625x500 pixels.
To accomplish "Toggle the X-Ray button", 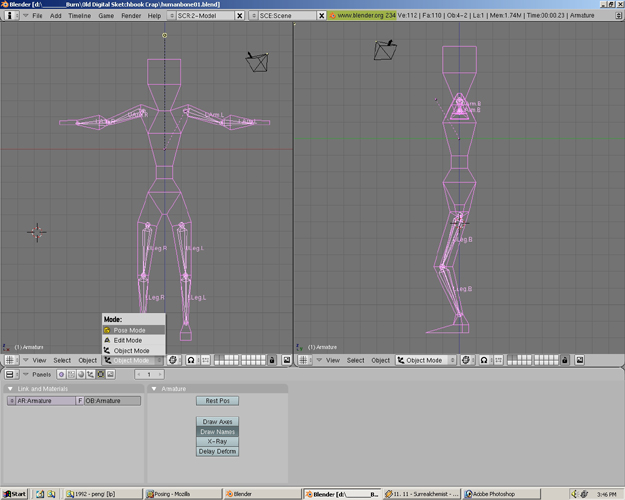I will coord(217,441).
